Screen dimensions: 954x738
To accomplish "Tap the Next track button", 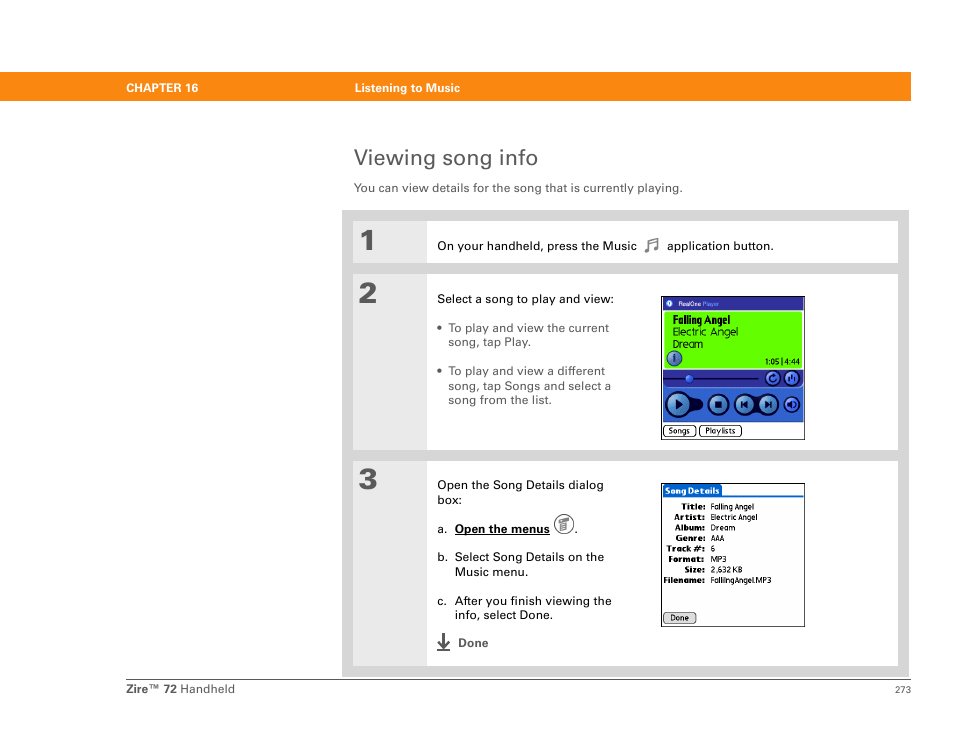I will pyautogui.click(x=768, y=405).
